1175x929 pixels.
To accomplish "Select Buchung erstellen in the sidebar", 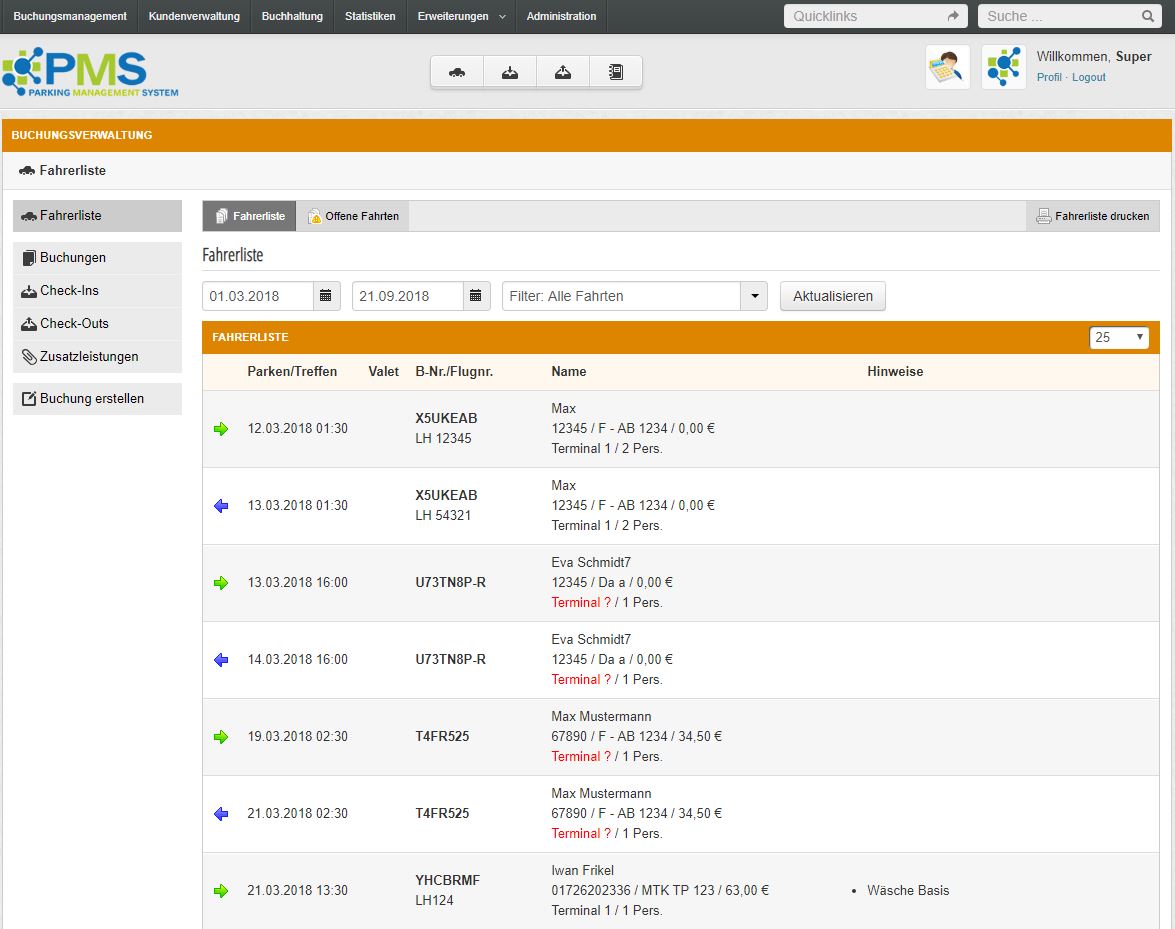I will pos(97,399).
